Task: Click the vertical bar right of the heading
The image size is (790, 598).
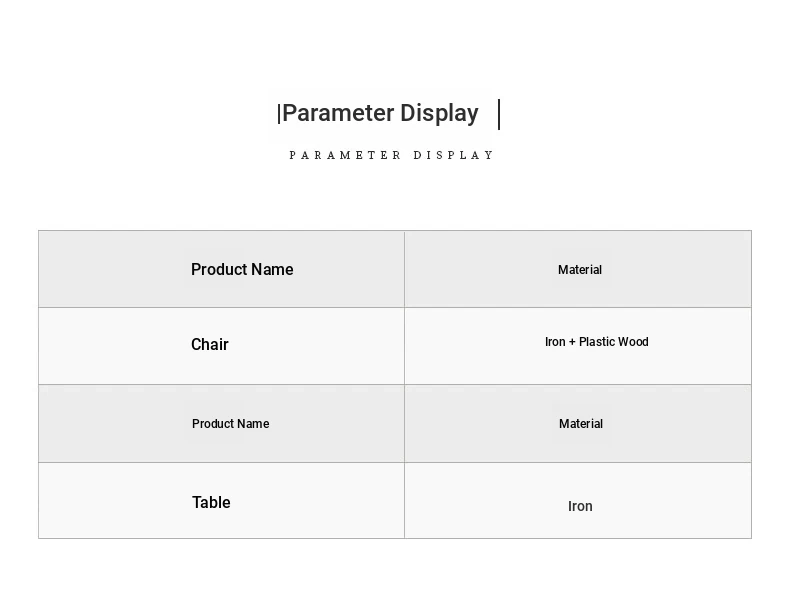Action: (x=499, y=114)
